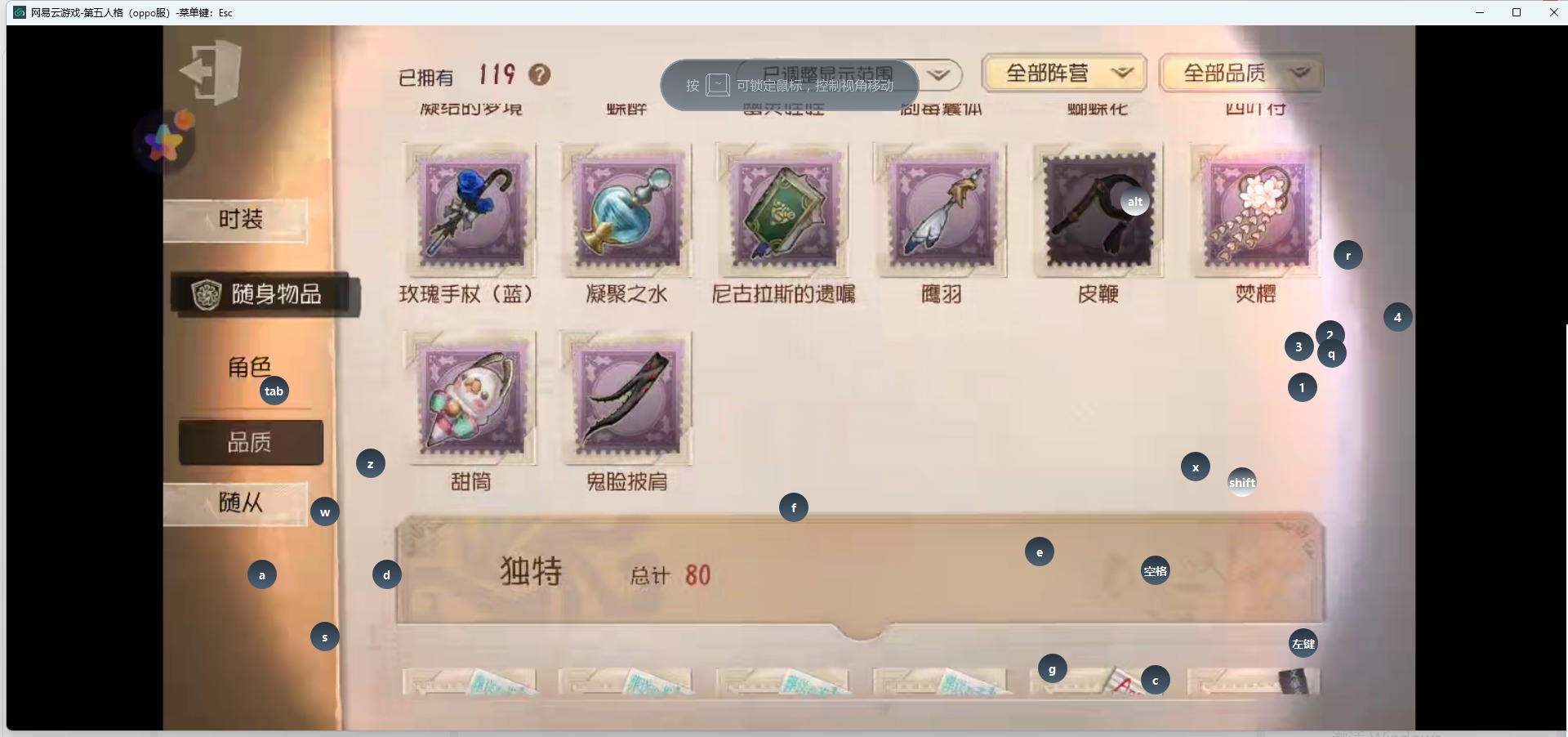Toggle sorting by 角色
Image resolution: width=1568 pixels, height=737 pixels.
(249, 368)
